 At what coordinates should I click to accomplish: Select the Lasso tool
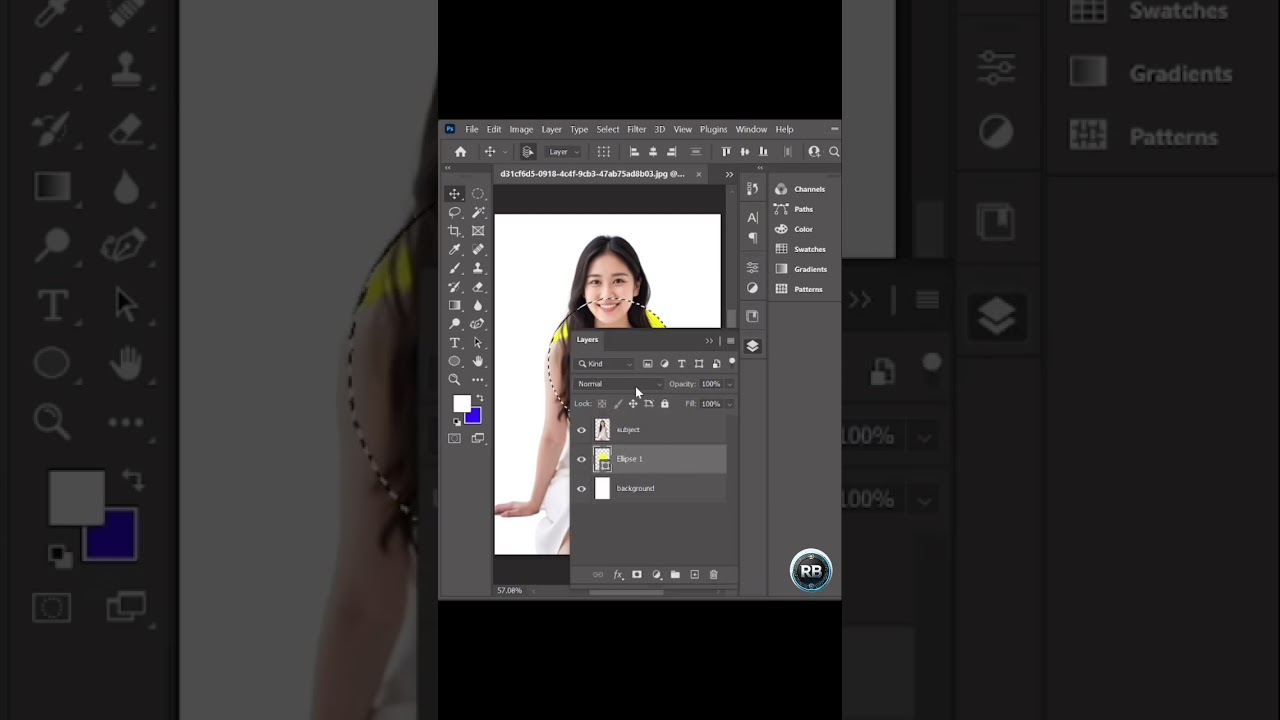click(454, 212)
